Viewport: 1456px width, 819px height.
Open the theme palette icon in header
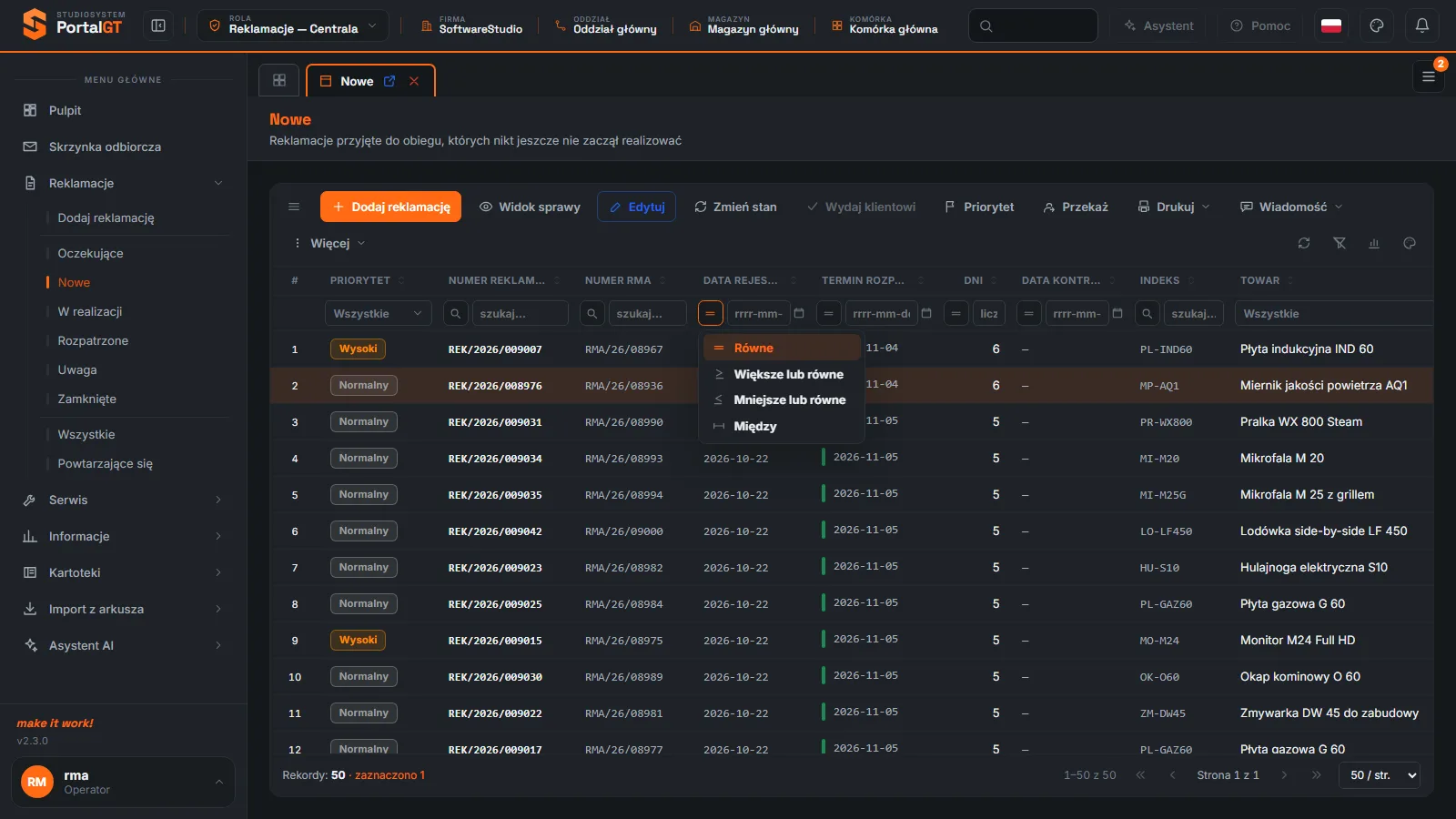point(1377,25)
